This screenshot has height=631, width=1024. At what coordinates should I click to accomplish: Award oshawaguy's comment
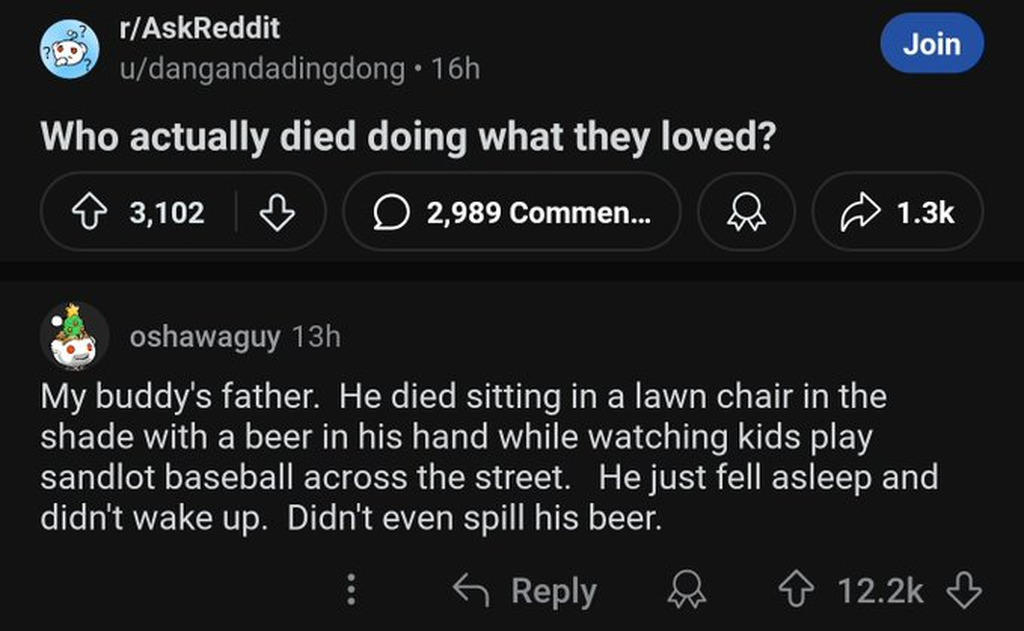pyautogui.click(x=687, y=590)
